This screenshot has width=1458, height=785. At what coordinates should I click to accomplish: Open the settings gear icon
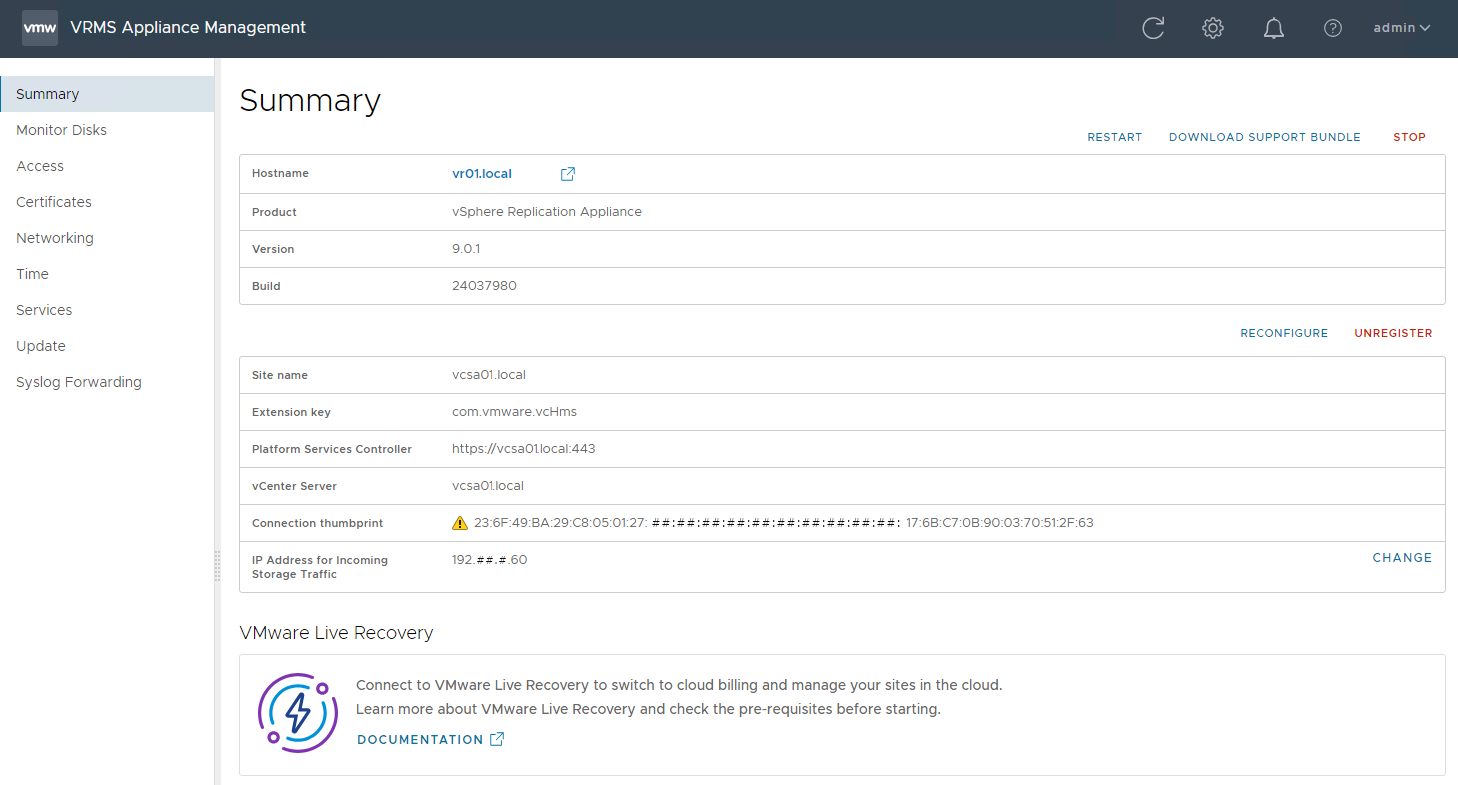click(x=1213, y=28)
